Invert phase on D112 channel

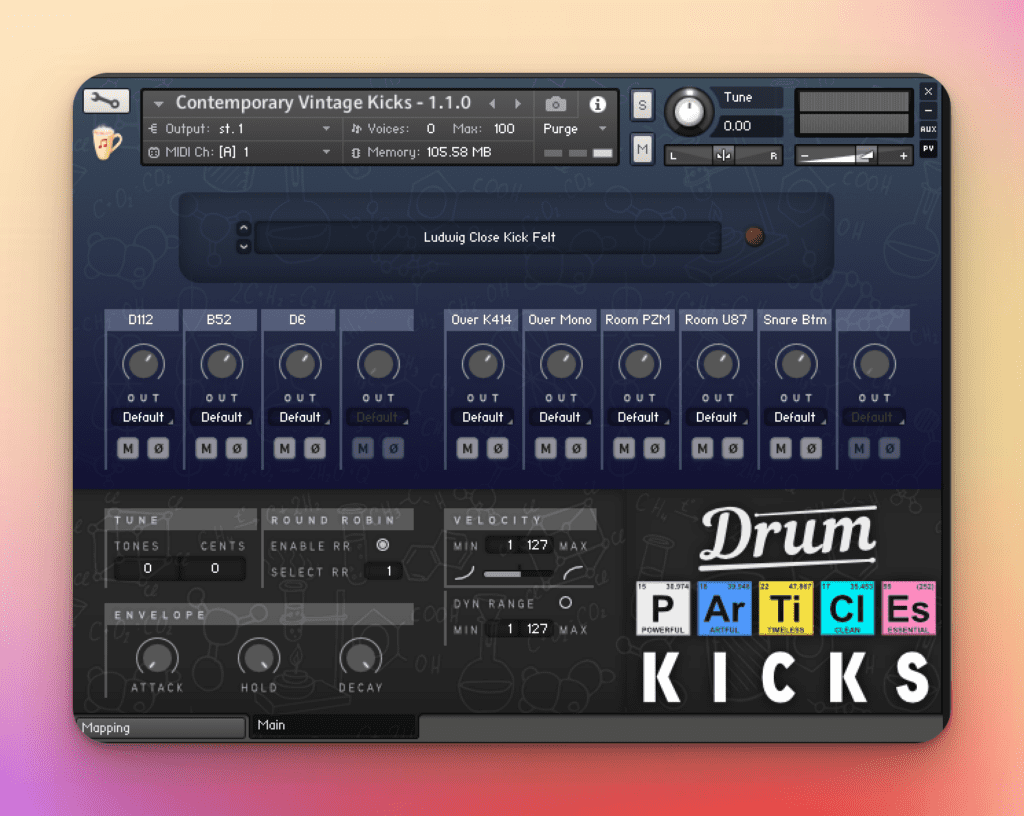click(158, 448)
